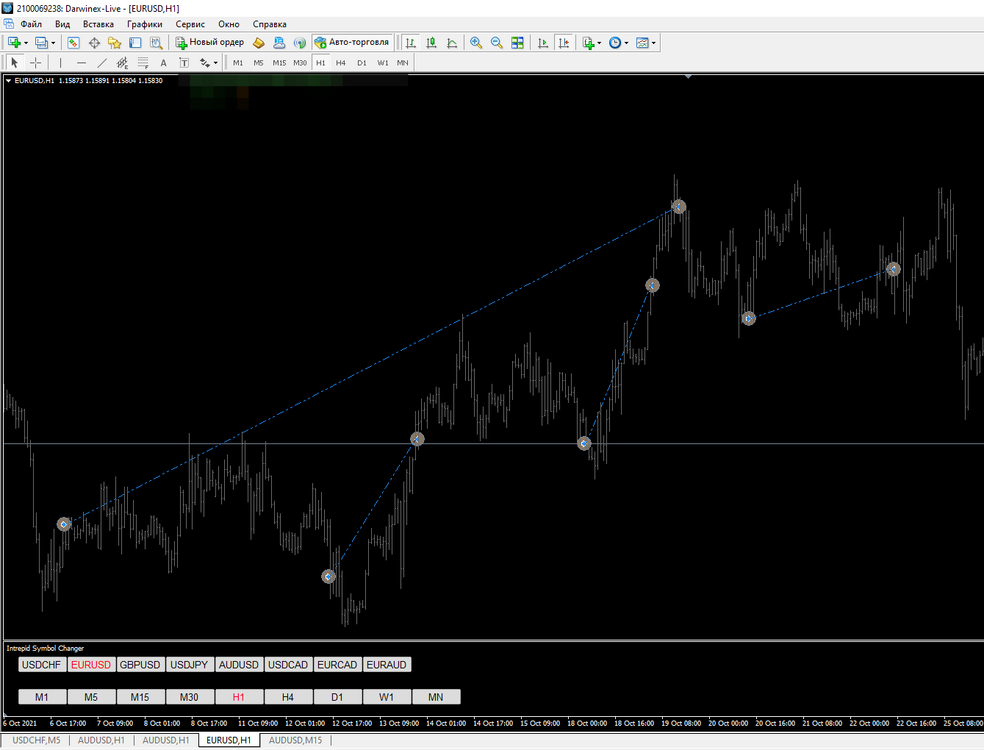
Task: Switch to the AUDUSD,M15 chart tab
Action: 296,741
